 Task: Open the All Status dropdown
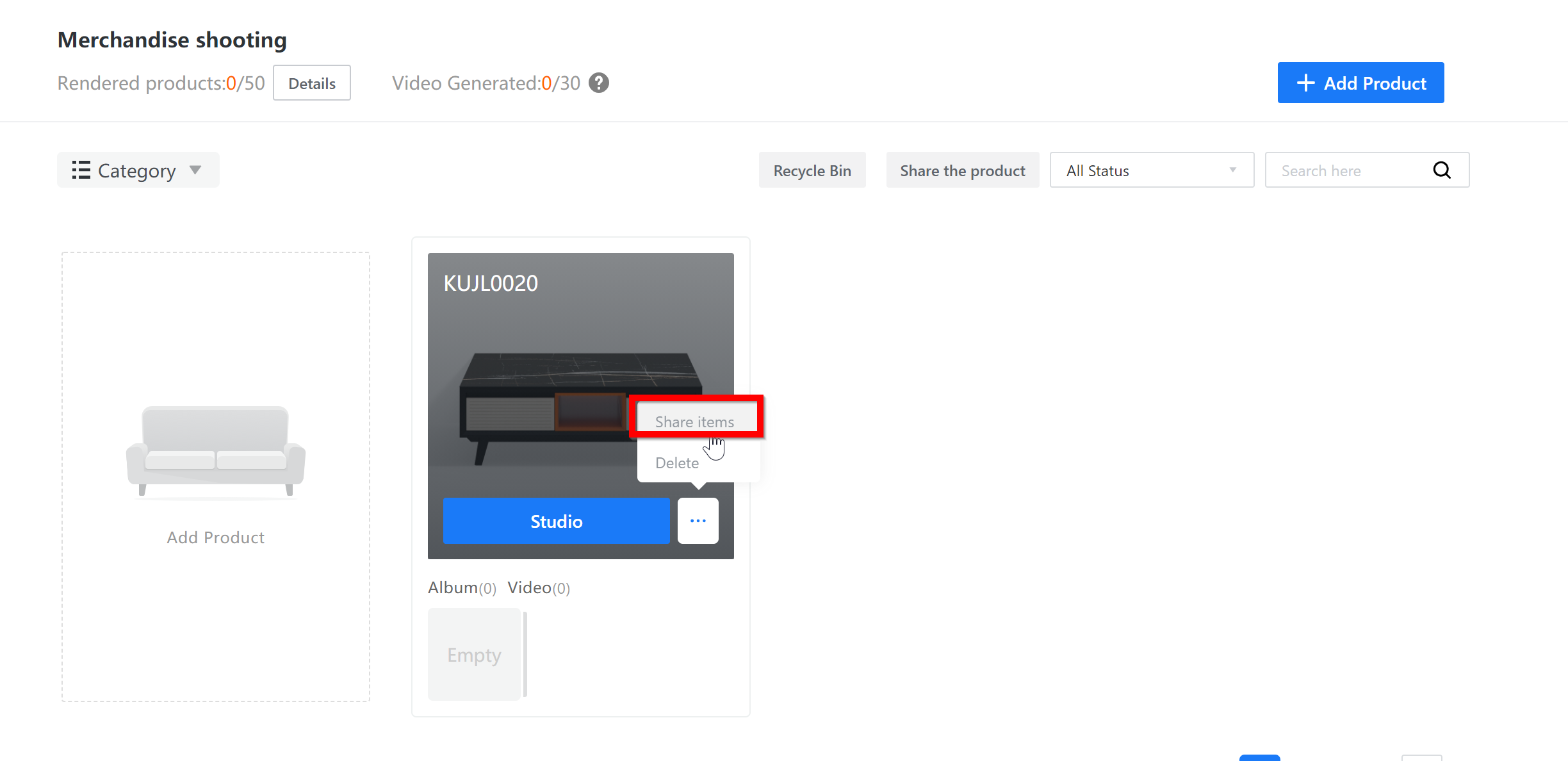click(x=1151, y=170)
